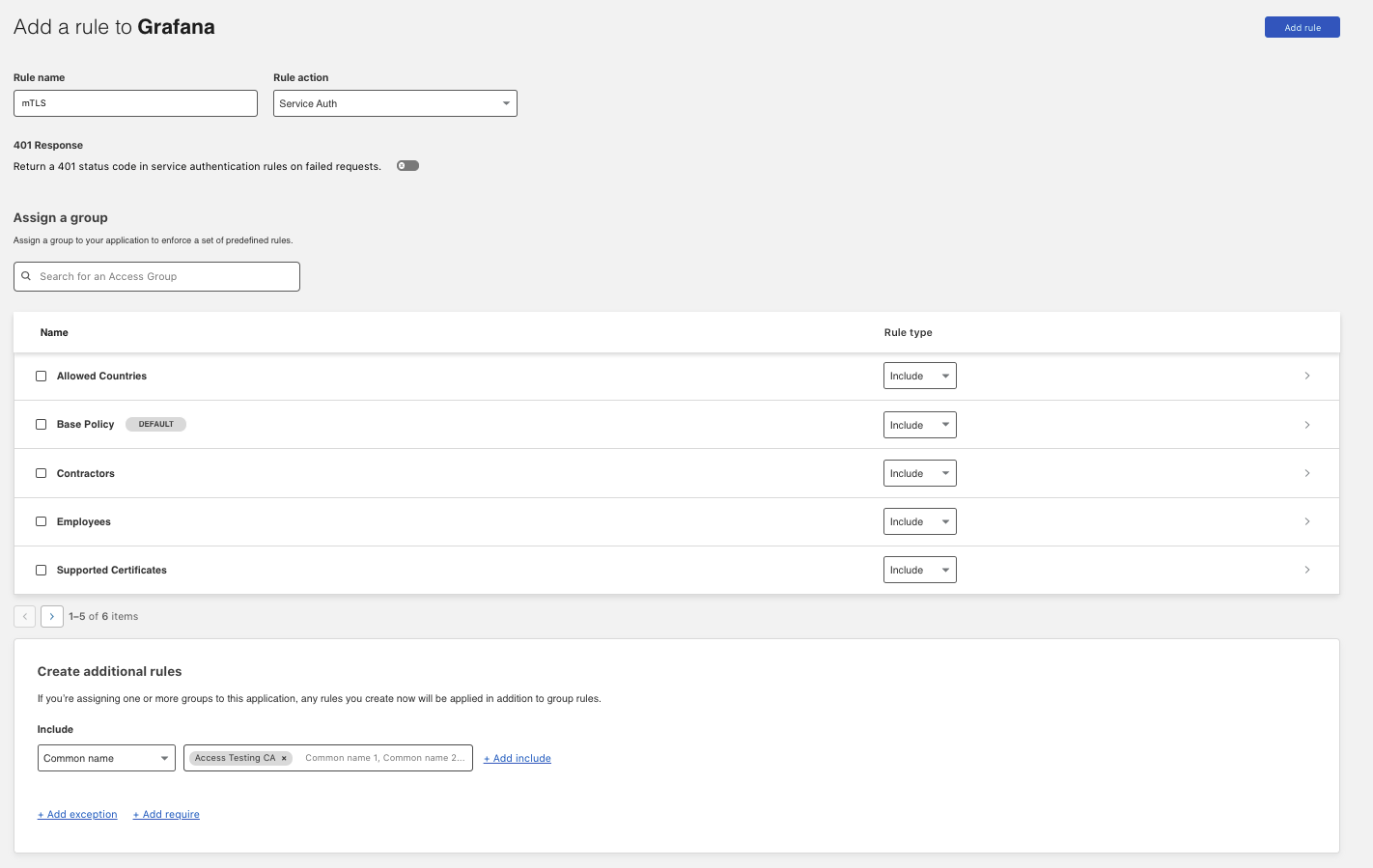Tick the Supported Certificates checkbox
This screenshot has height=868, width=1373.
point(42,570)
